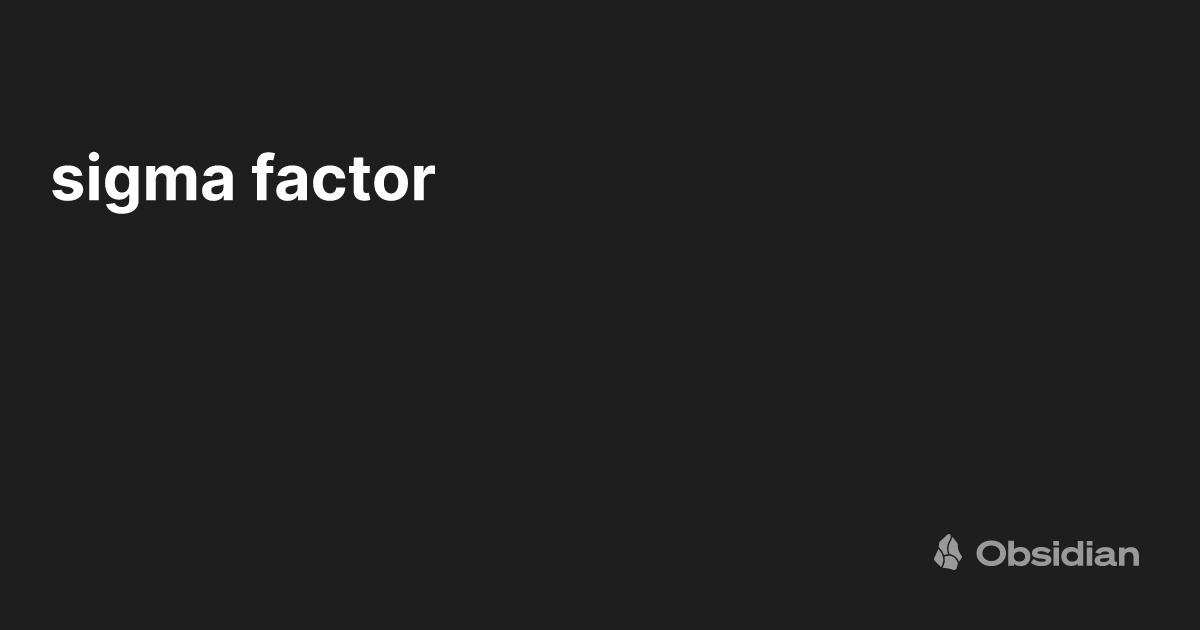Click the first letter of "sigma"

pyautogui.click(x=63, y=183)
